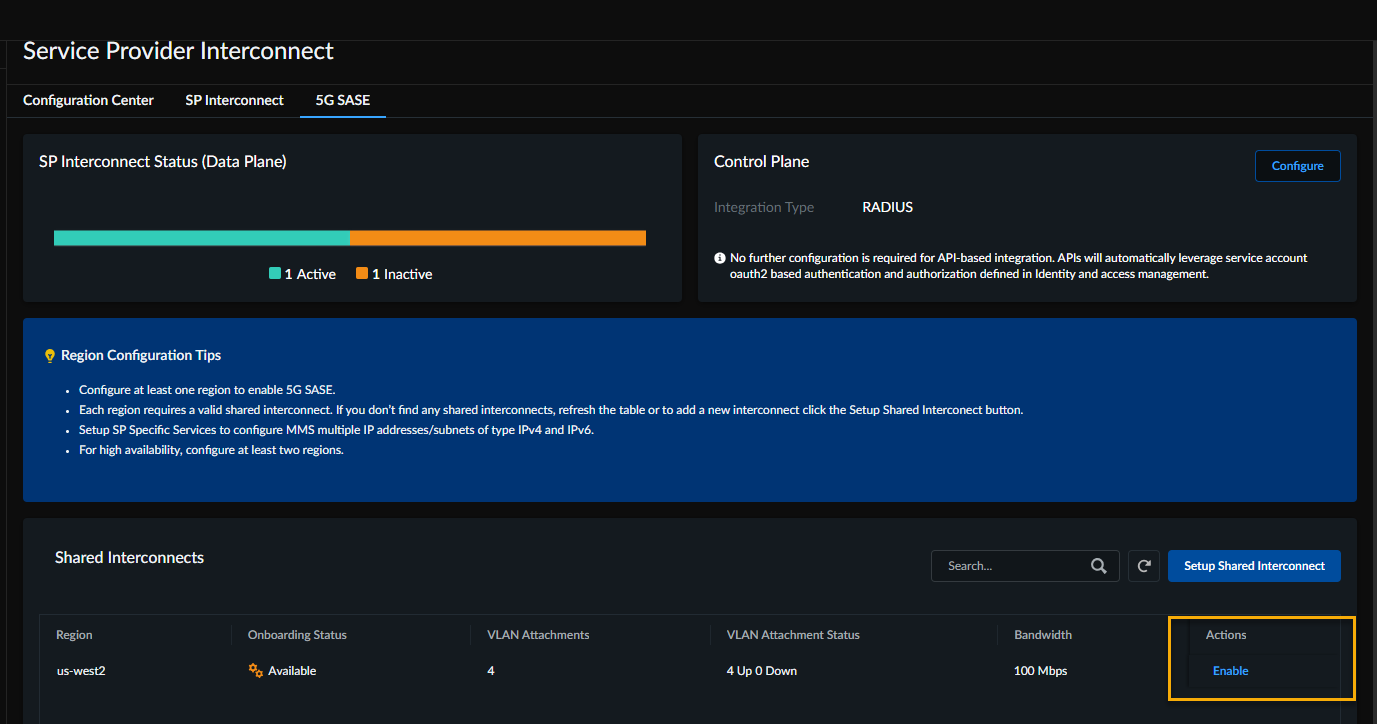Select the 5G SASE tab
Screen dimensions: 1377x724
coord(342,100)
